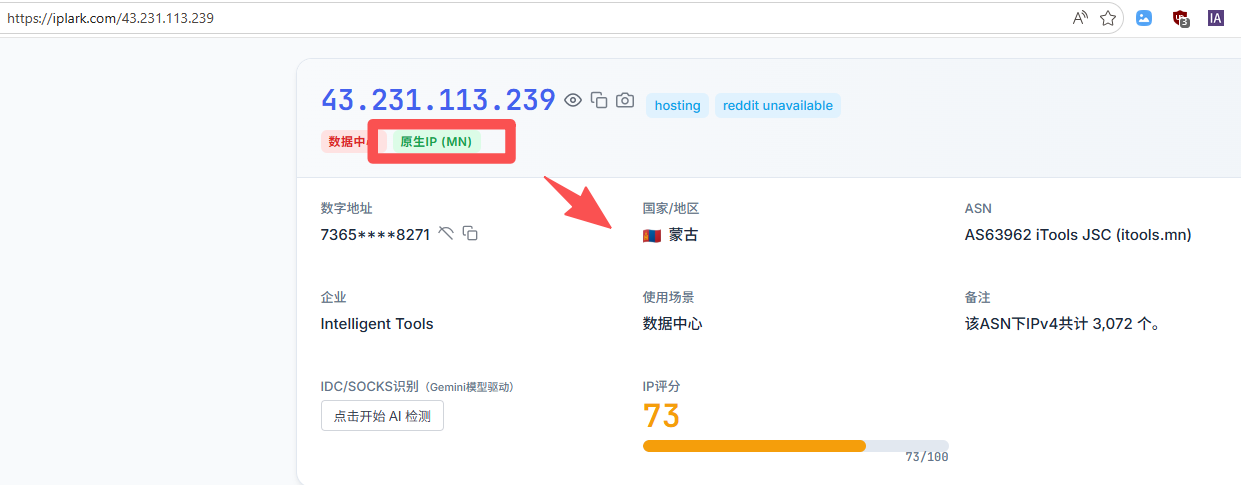Click the orange IP score progress bar

pyautogui.click(x=754, y=446)
